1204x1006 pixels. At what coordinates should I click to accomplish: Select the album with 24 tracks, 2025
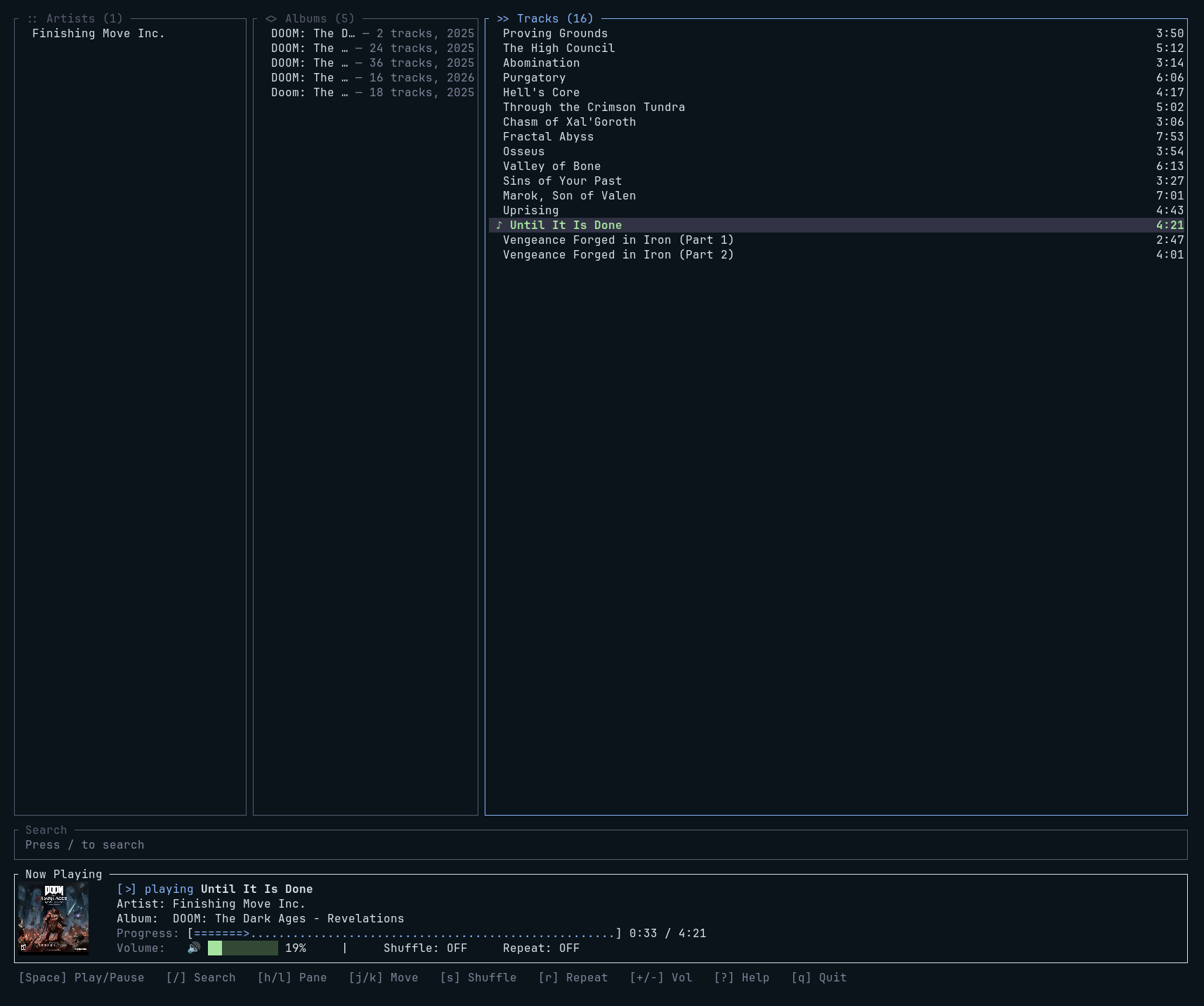(366, 48)
